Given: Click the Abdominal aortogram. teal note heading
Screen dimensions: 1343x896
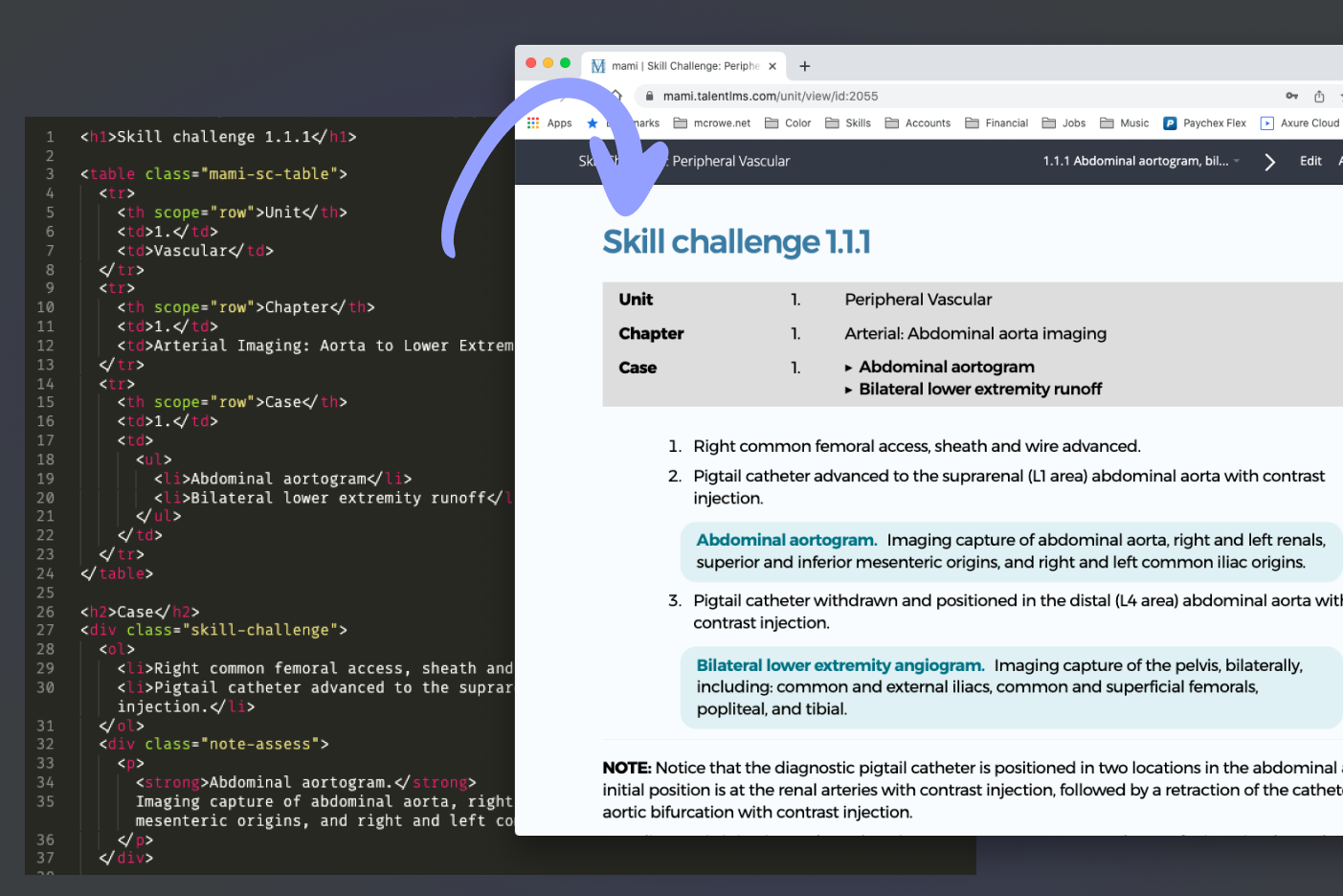Looking at the screenshot, I should click(787, 540).
